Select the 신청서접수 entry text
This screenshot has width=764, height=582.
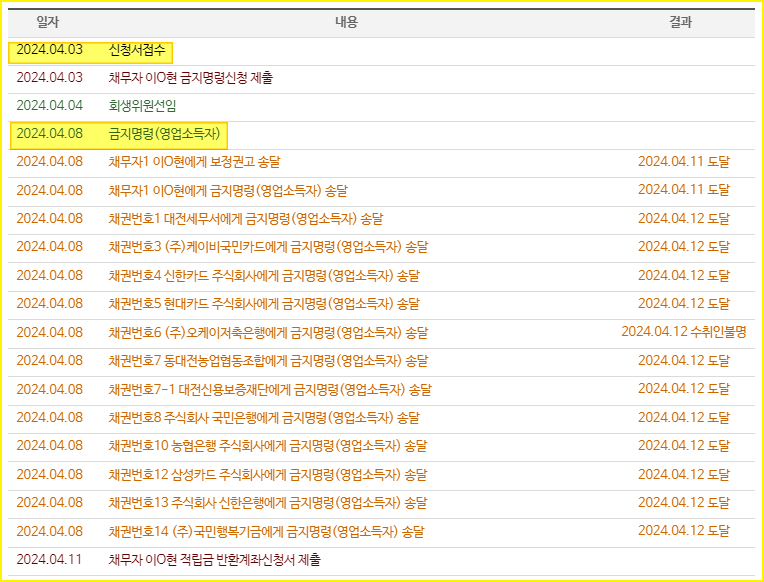click(x=137, y=50)
